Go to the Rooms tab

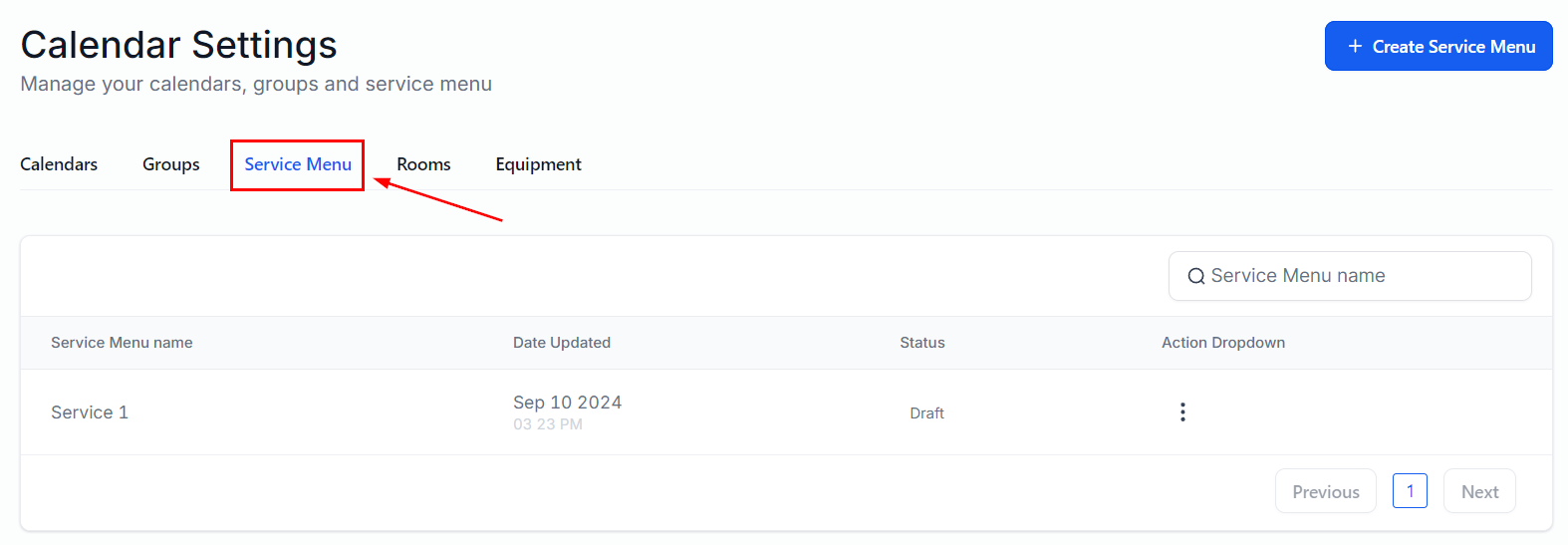(423, 164)
